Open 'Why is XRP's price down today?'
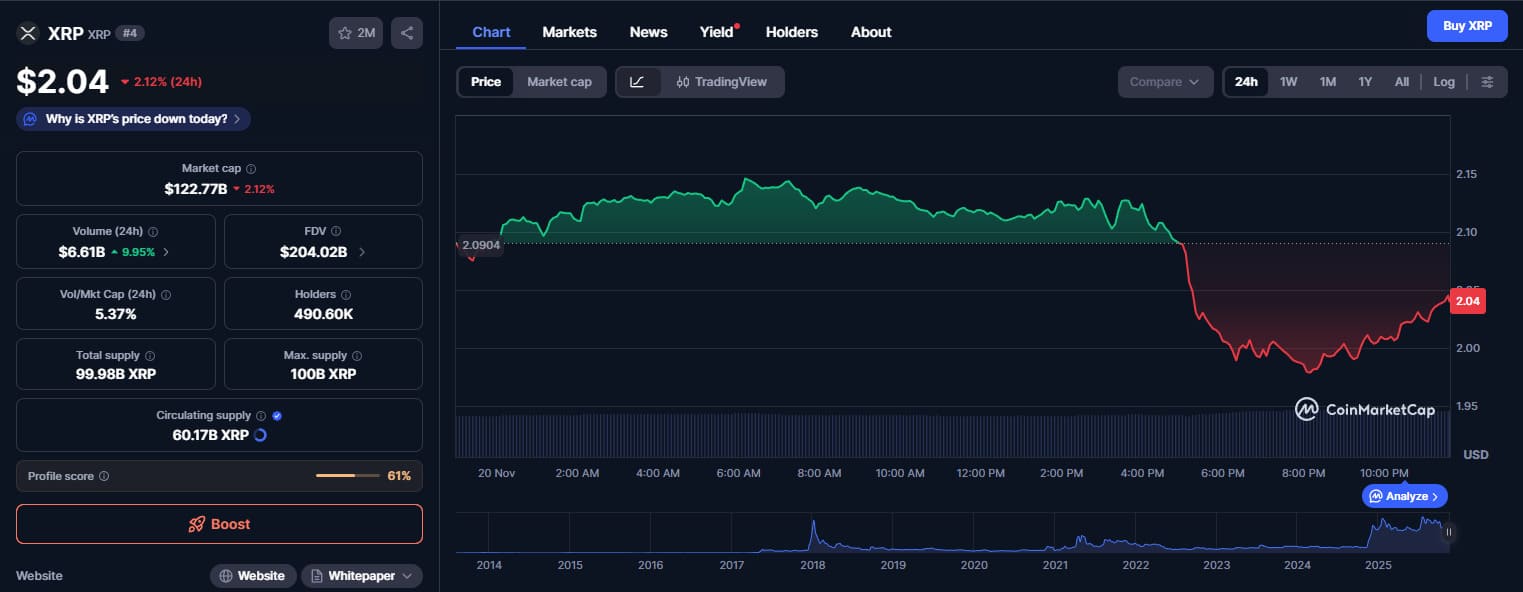Viewport: 1523px width, 592px height. point(134,119)
